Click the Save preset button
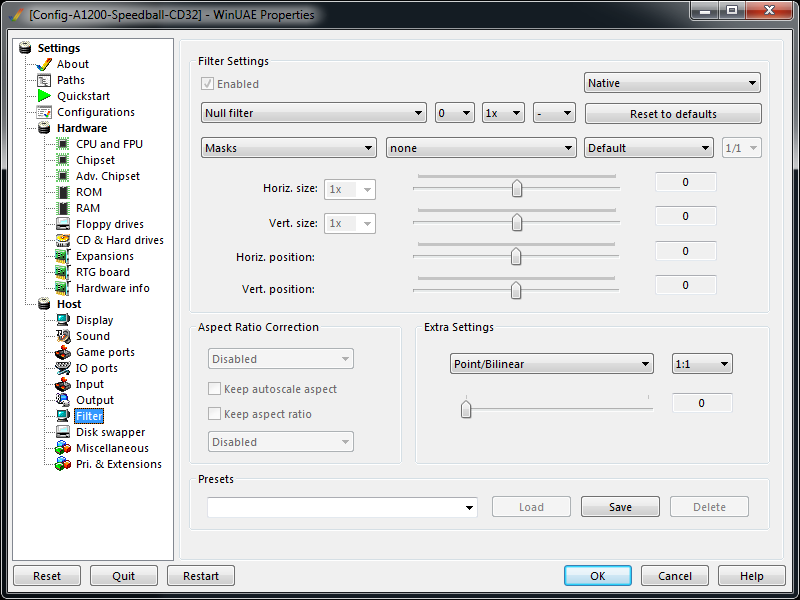Screen dimensions: 800x600 (620, 507)
